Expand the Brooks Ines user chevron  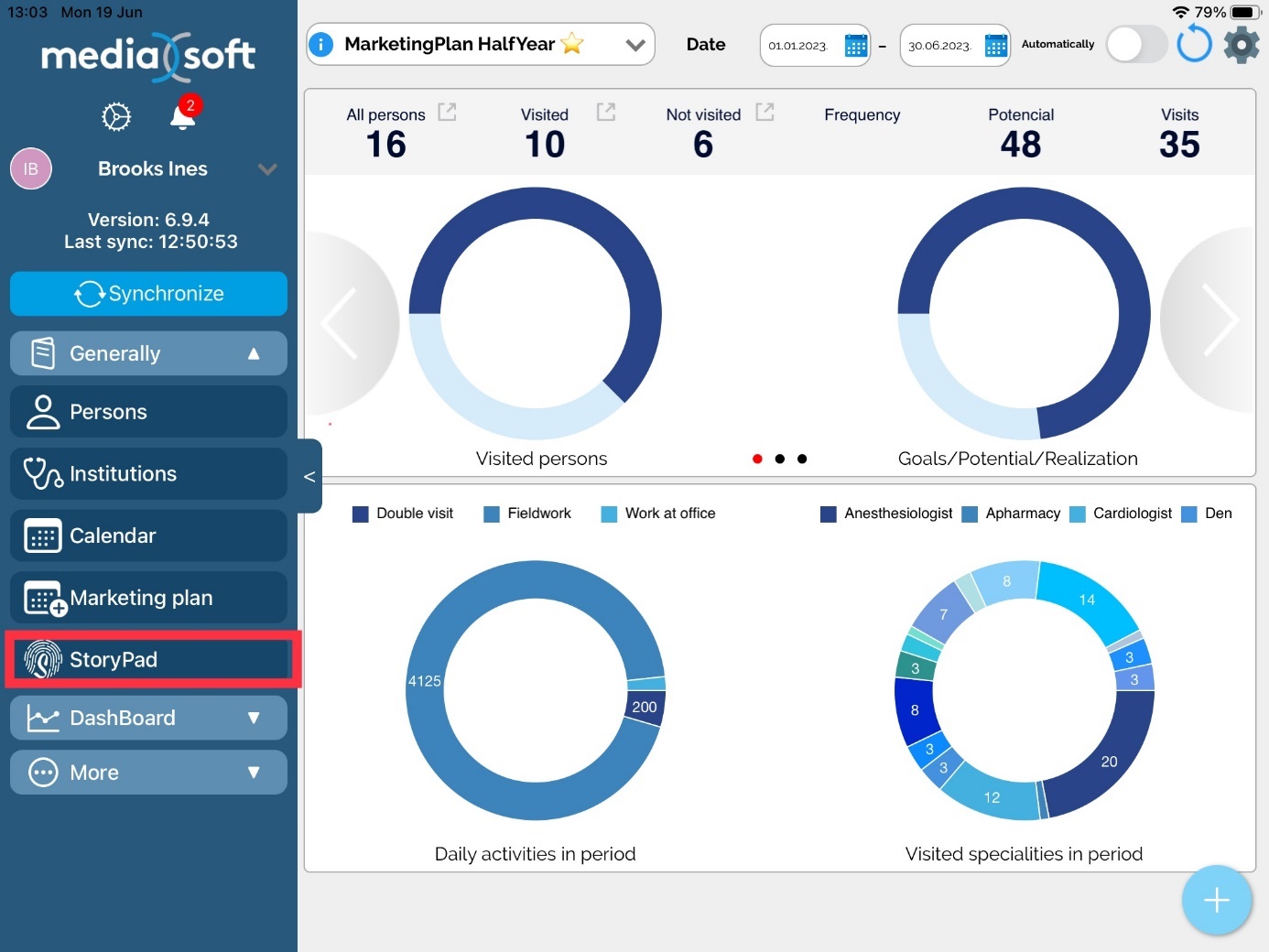point(267,169)
